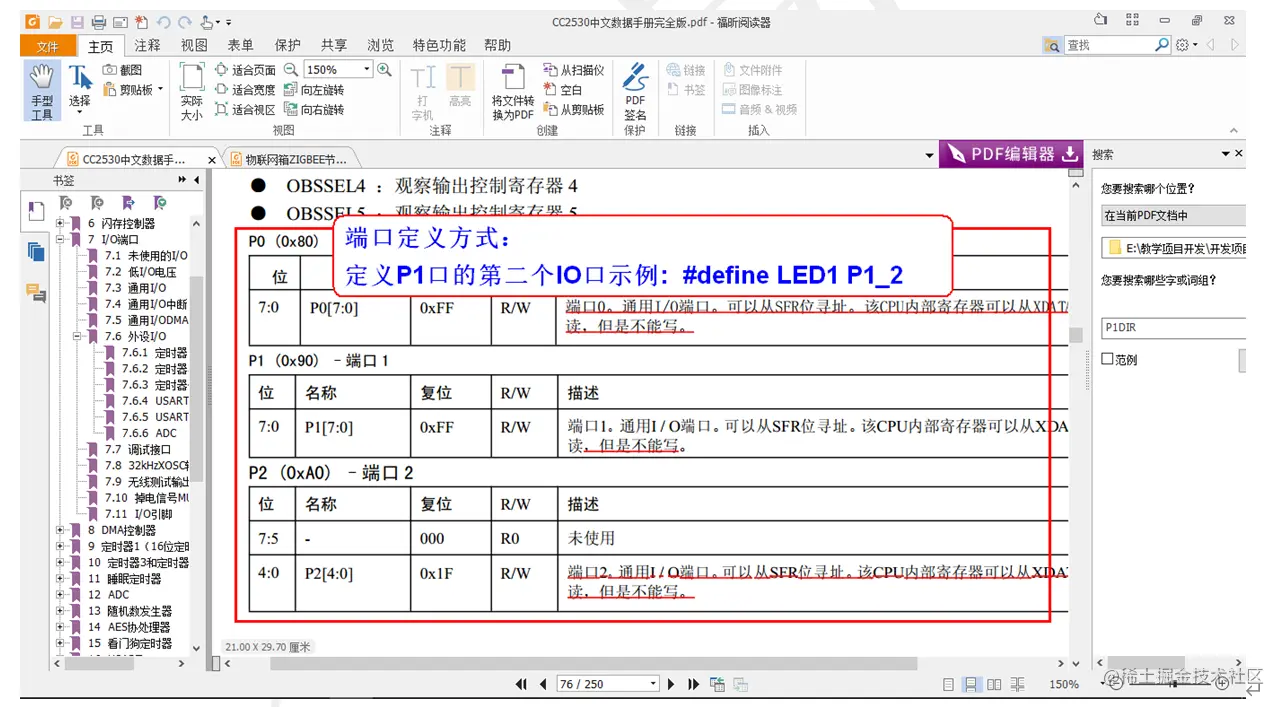The image size is (1284, 707).
Task: Expand the '9 定时器1' bookmark node
Action: pyautogui.click(x=60, y=547)
